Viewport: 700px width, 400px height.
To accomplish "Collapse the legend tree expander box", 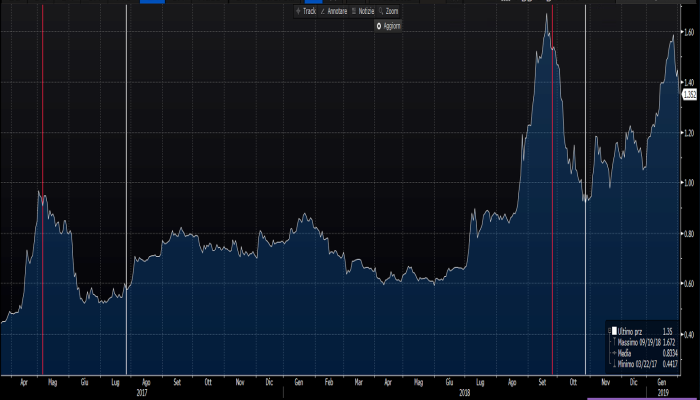I will [607, 330].
